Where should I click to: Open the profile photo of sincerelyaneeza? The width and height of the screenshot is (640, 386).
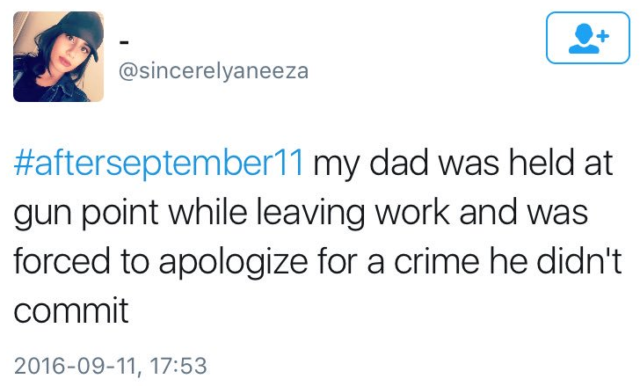tap(58, 56)
